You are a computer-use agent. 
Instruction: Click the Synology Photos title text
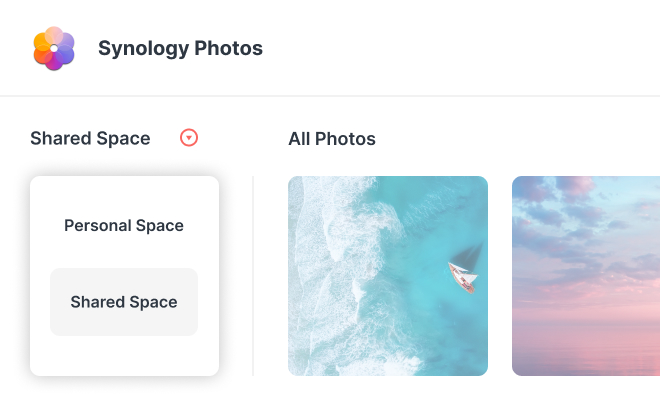(180, 48)
